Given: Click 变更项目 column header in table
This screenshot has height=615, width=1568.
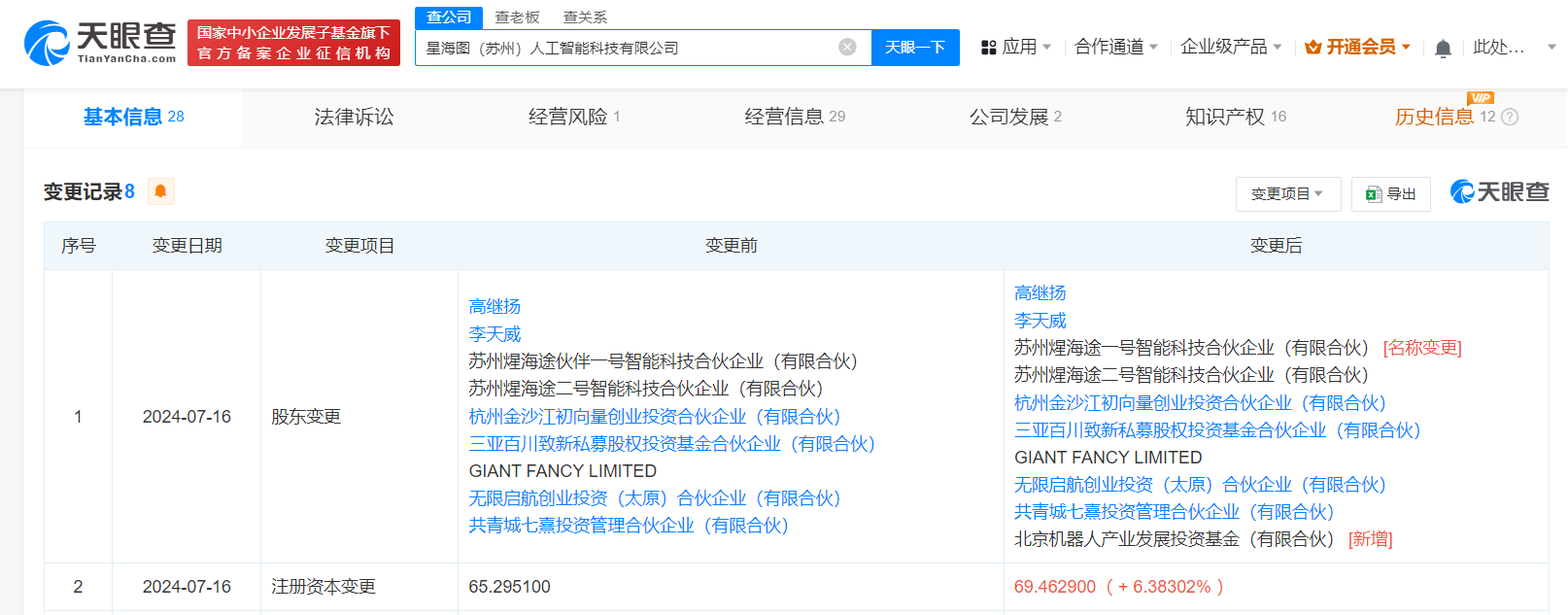Looking at the screenshot, I should (359, 246).
